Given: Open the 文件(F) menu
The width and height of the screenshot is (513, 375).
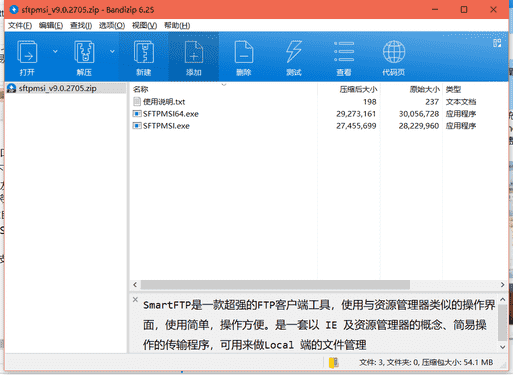Looking at the screenshot, I should coord(20,26).
